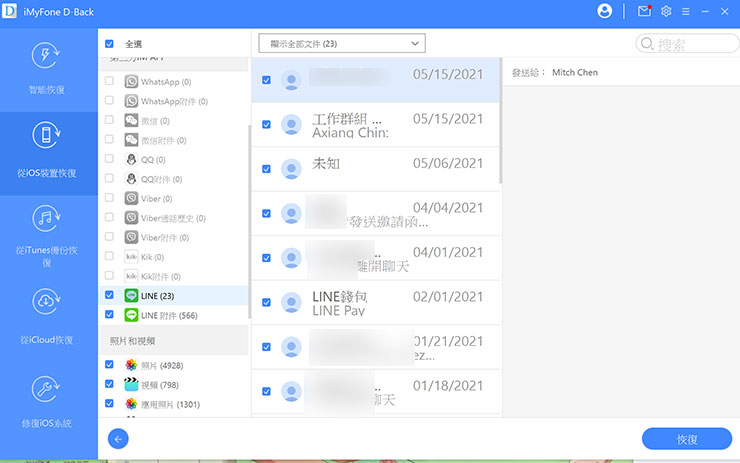Click the QQ附件 penguin icon
This screenshot has width=740, height=463.
point(131,179)
